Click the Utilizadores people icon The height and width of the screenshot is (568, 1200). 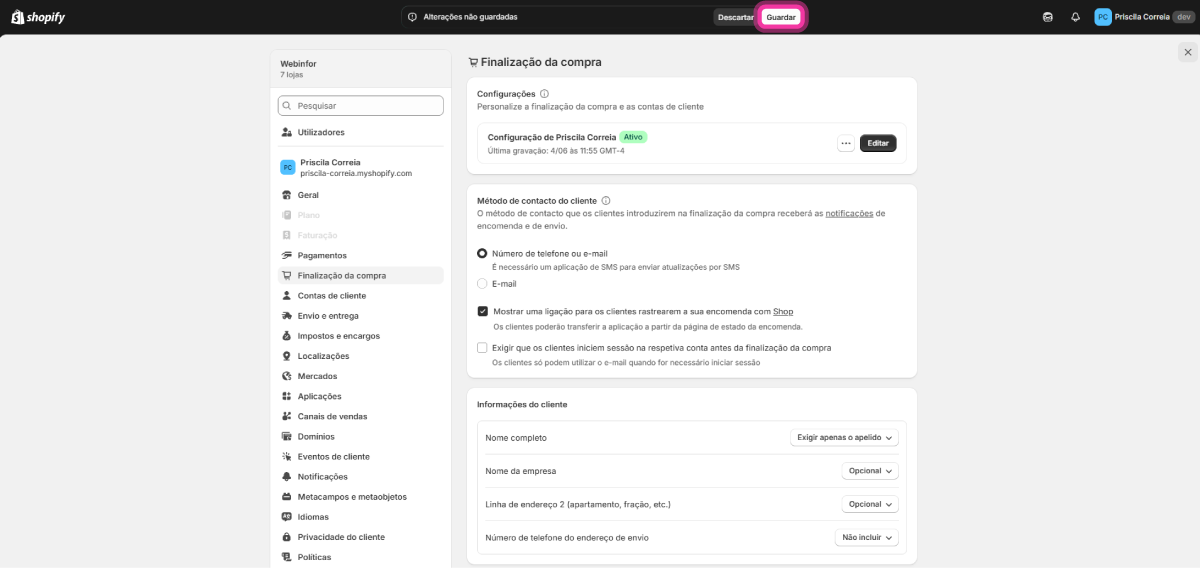287,132
